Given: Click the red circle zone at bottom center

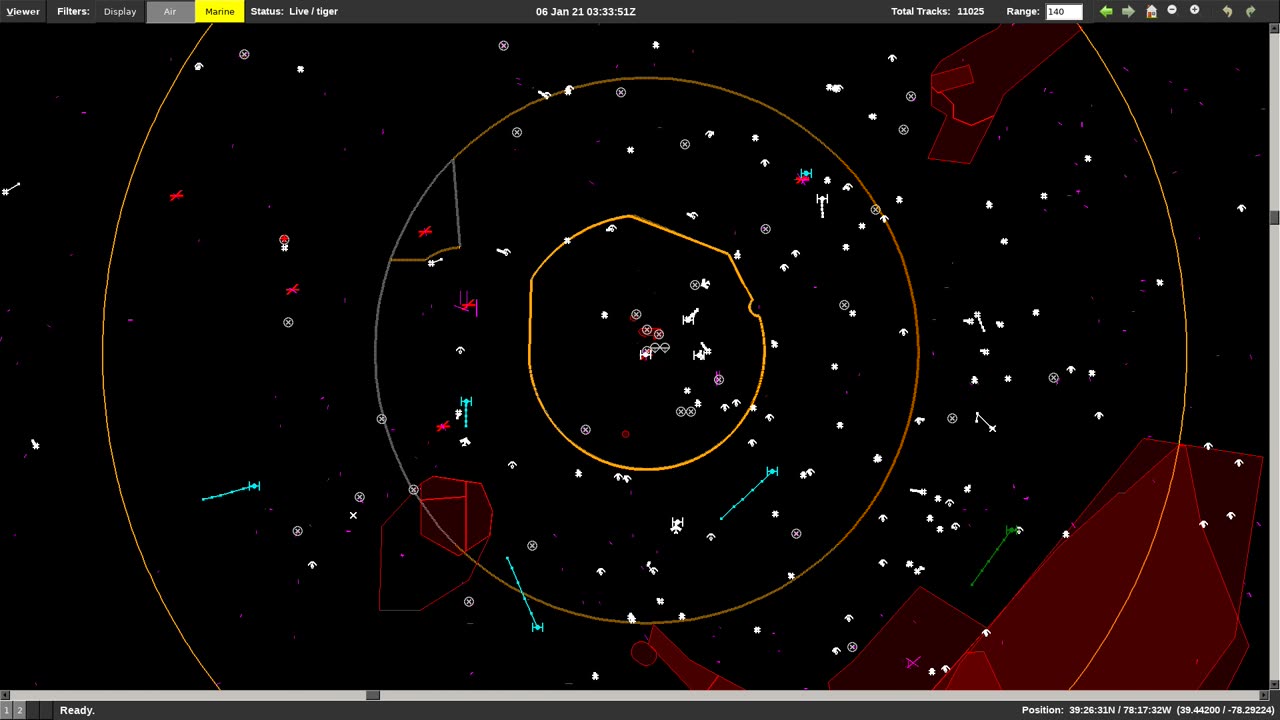Looking at the screenshot, I should pyautogui.click(x=644, y=654).
